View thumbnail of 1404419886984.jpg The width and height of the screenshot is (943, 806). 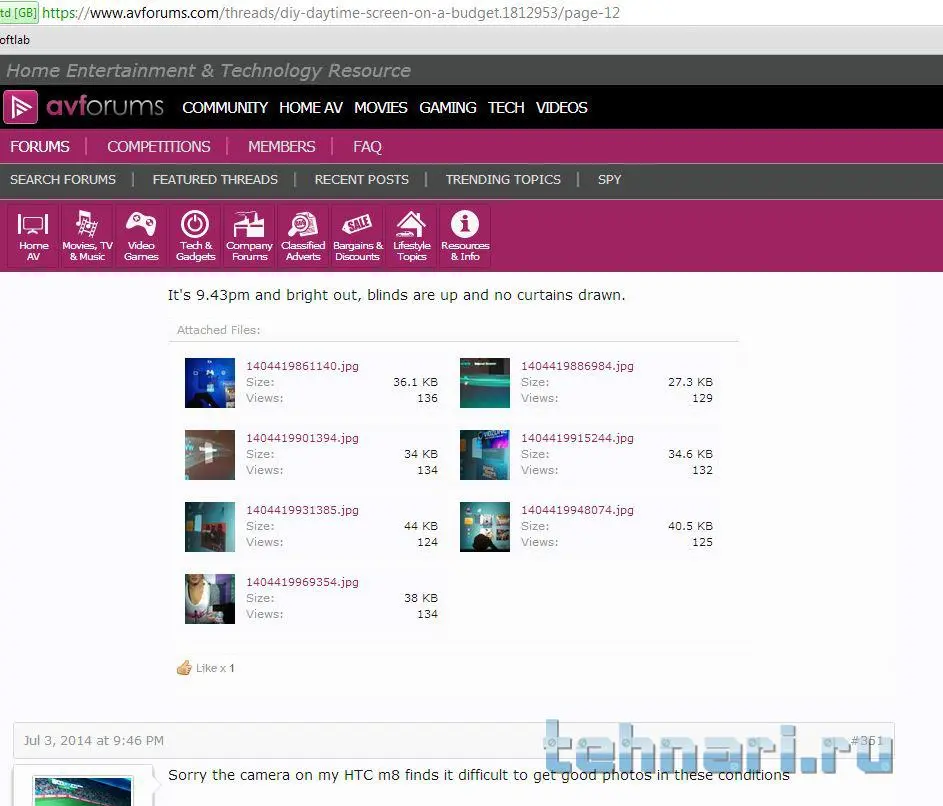(x=485, y=383)
